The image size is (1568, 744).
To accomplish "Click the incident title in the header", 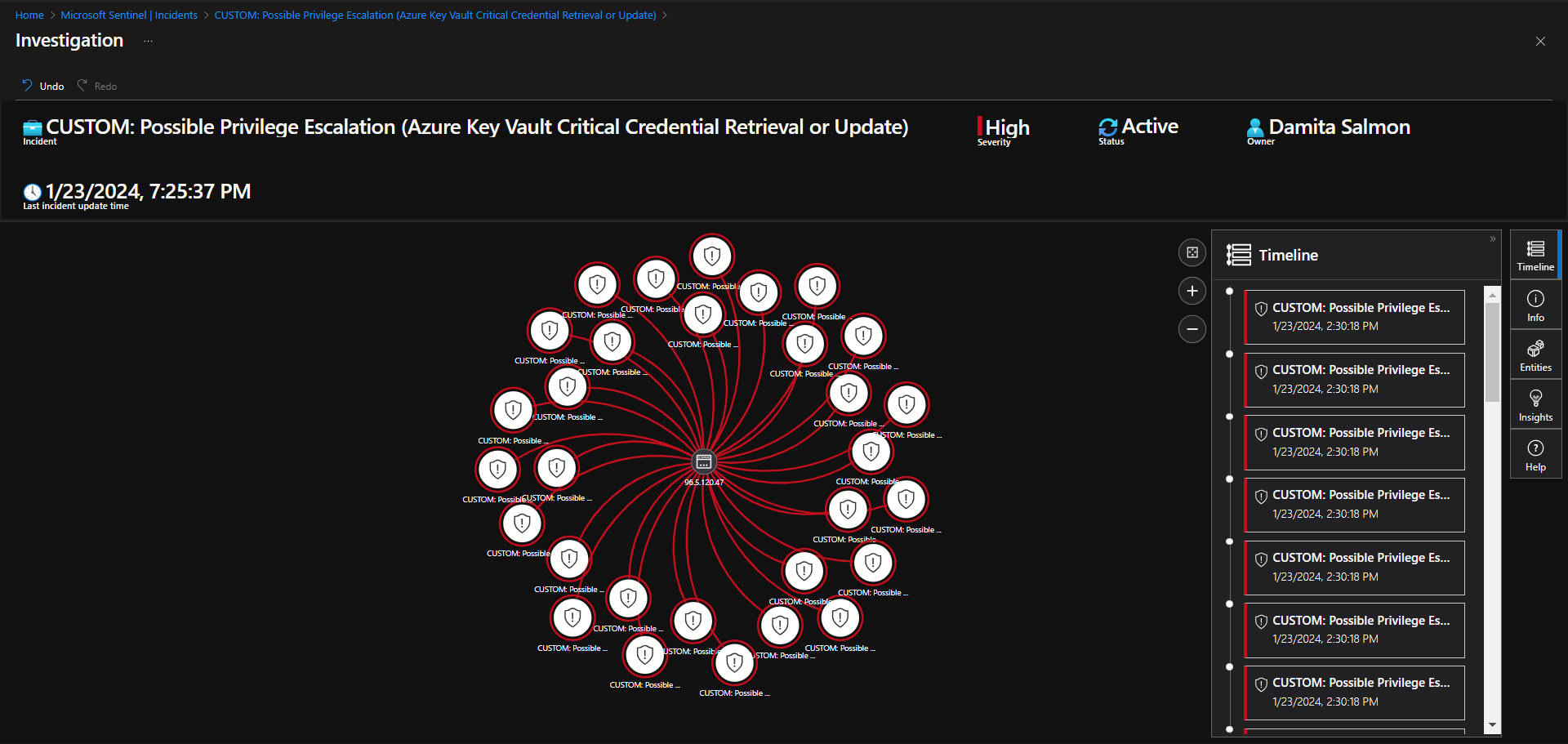I will (465, 130).
